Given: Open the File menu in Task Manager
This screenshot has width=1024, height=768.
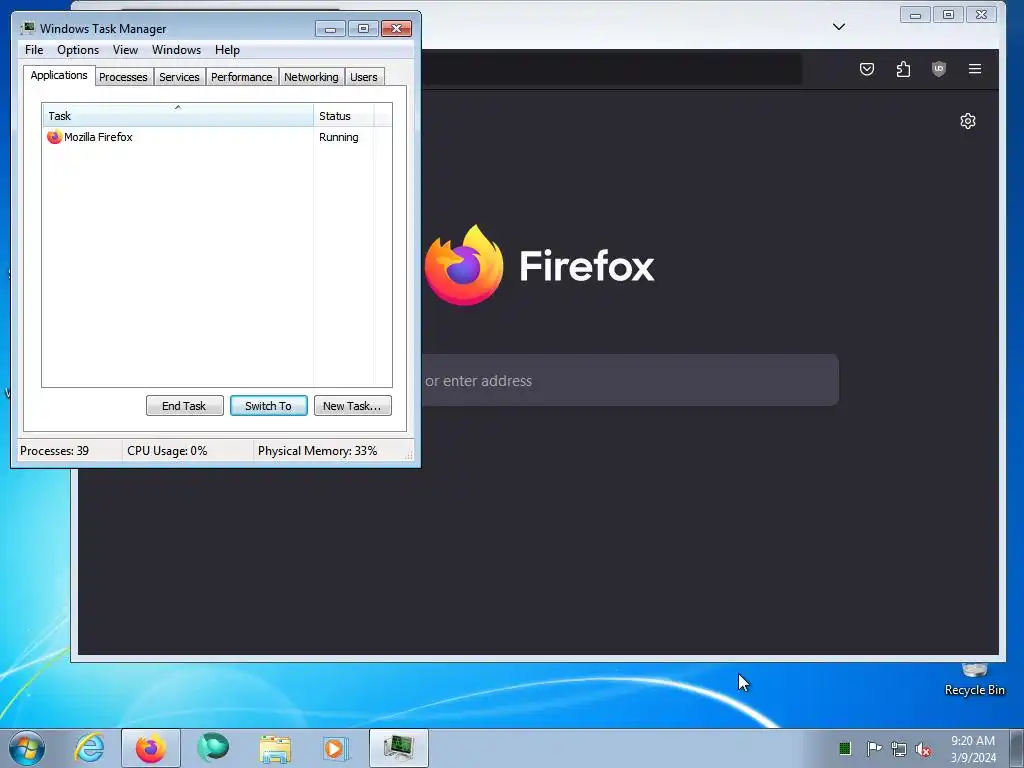Looking at the screenshot, I should [x=34, y=50].
